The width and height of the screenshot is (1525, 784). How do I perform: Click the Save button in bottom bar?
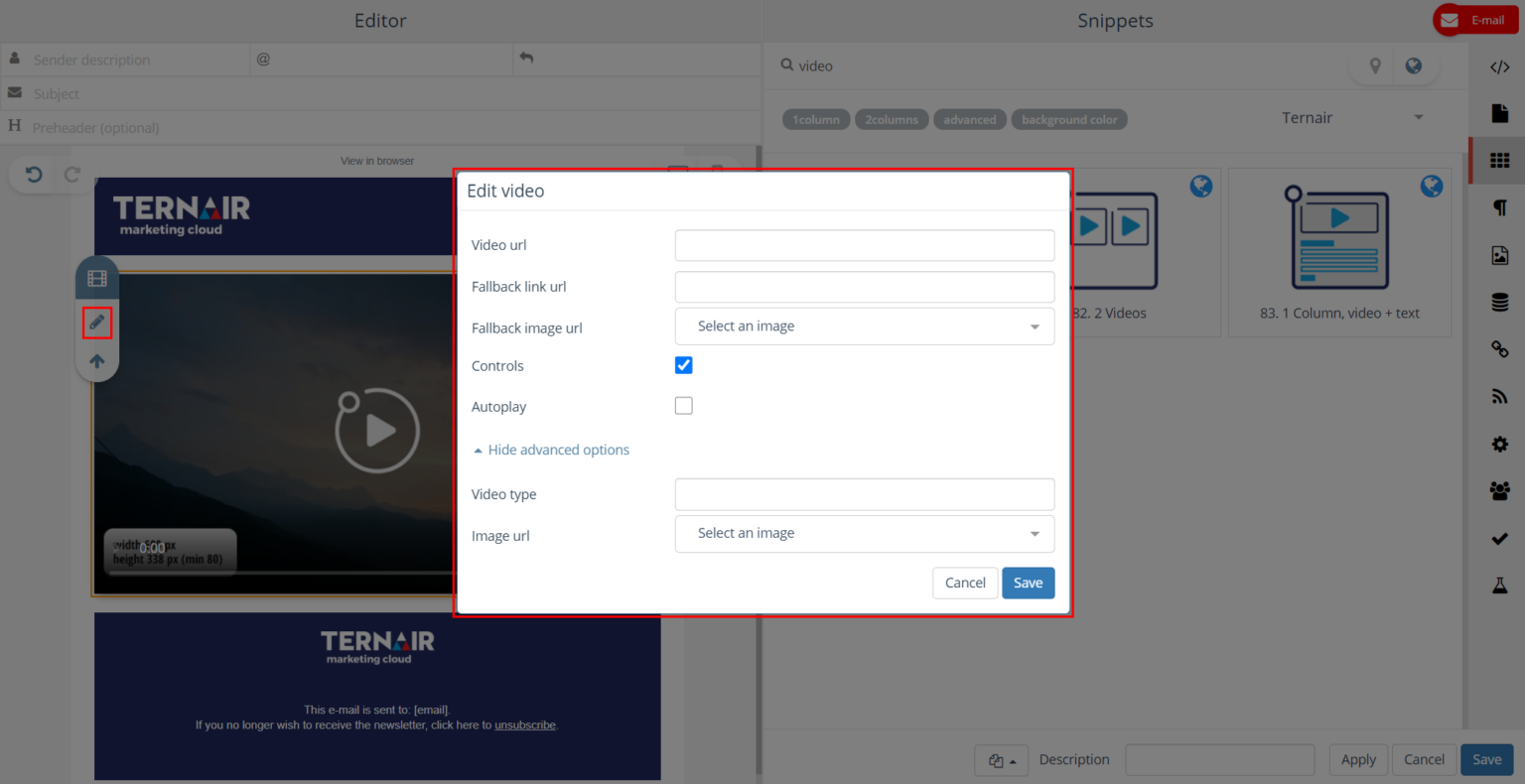(1487, 760)
